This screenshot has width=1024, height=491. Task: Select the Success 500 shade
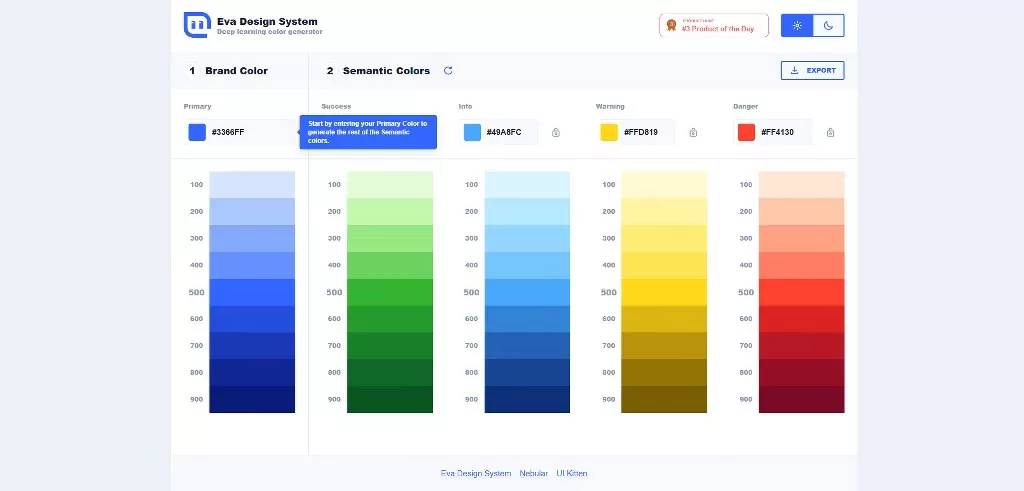(x=390, y=293)
